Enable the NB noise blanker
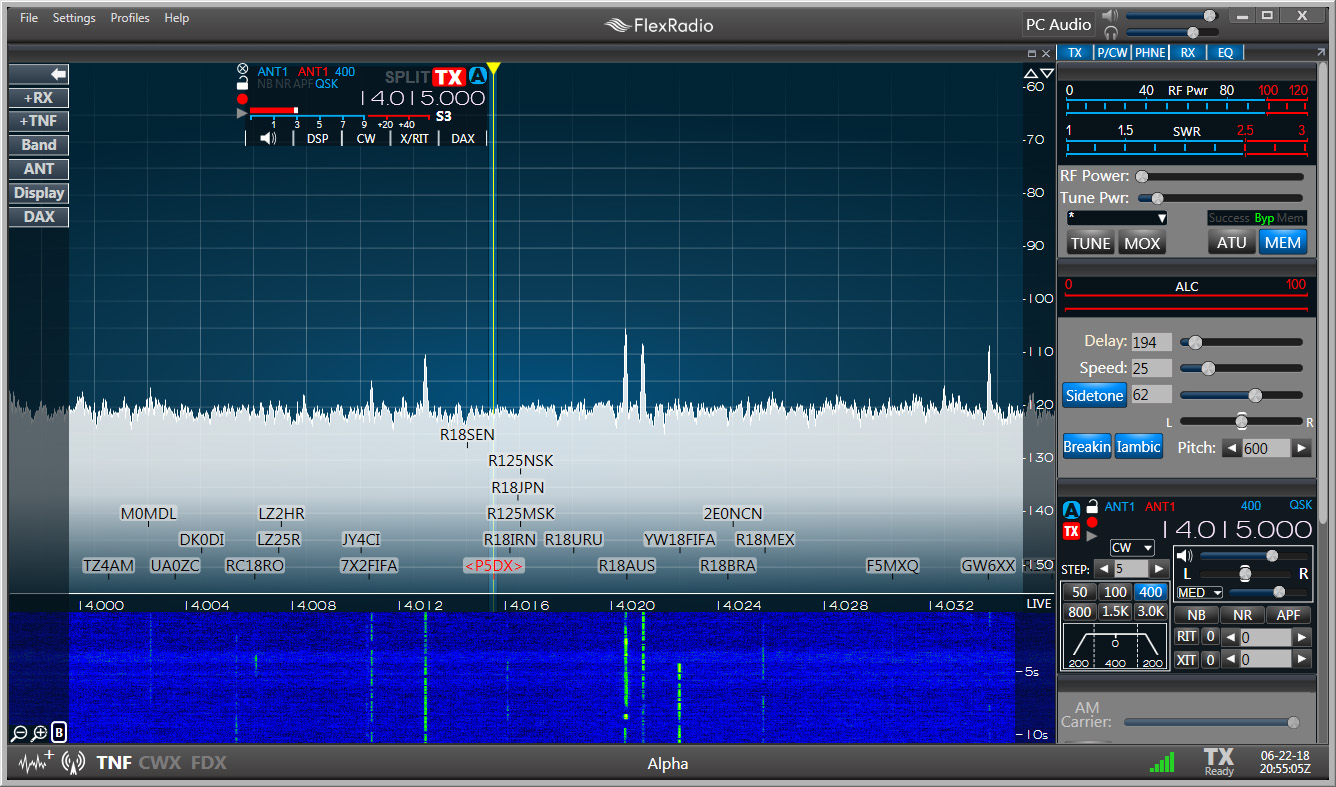Image resolution: width=1336 pixels, height=787 pixels. point(1194,614)
